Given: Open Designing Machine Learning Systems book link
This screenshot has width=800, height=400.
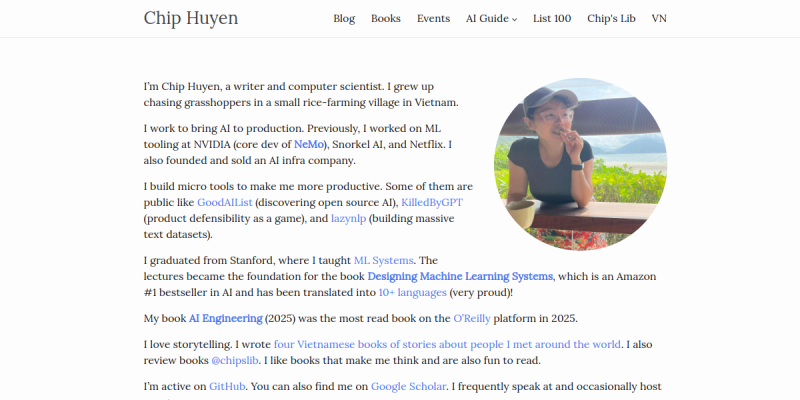Looking at the screenshot, I should pyautogui.click(x=460, y=277).
